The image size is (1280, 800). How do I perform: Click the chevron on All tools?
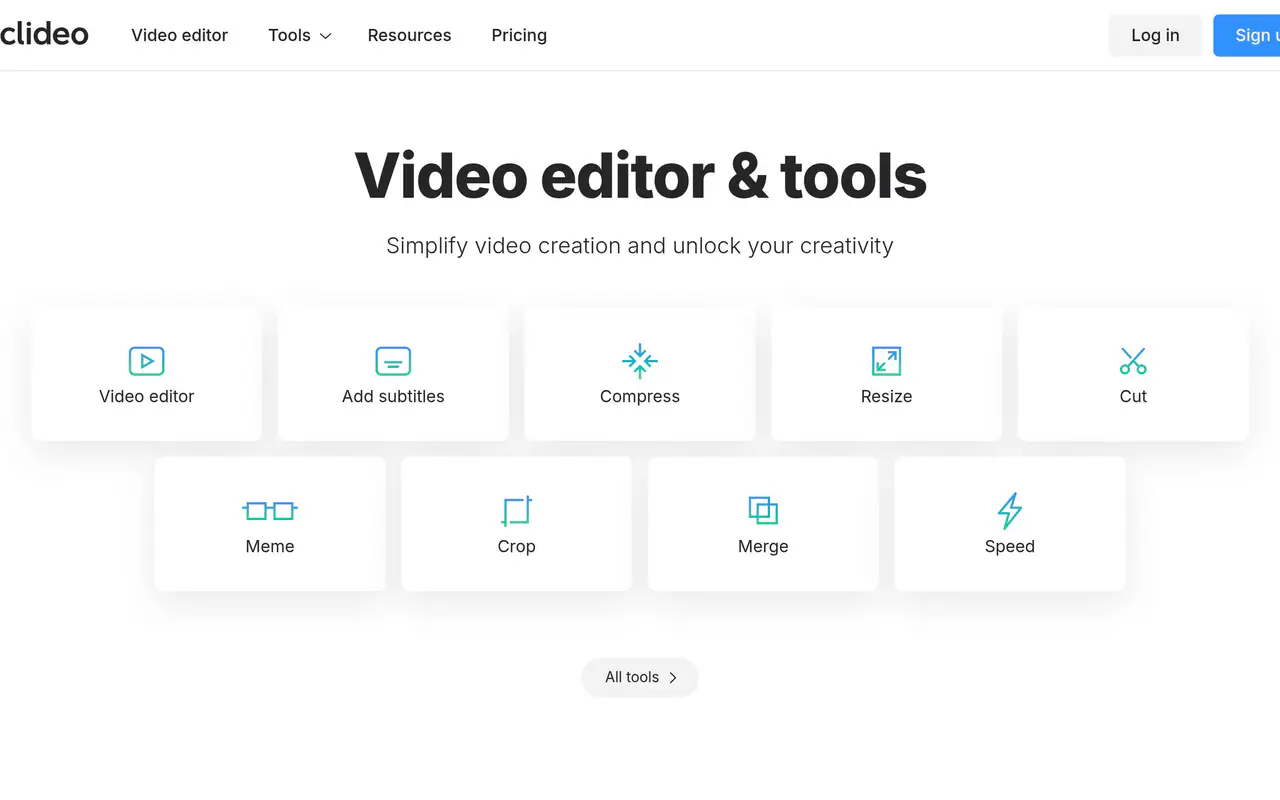pyautogui.click(x=673, y=678)
